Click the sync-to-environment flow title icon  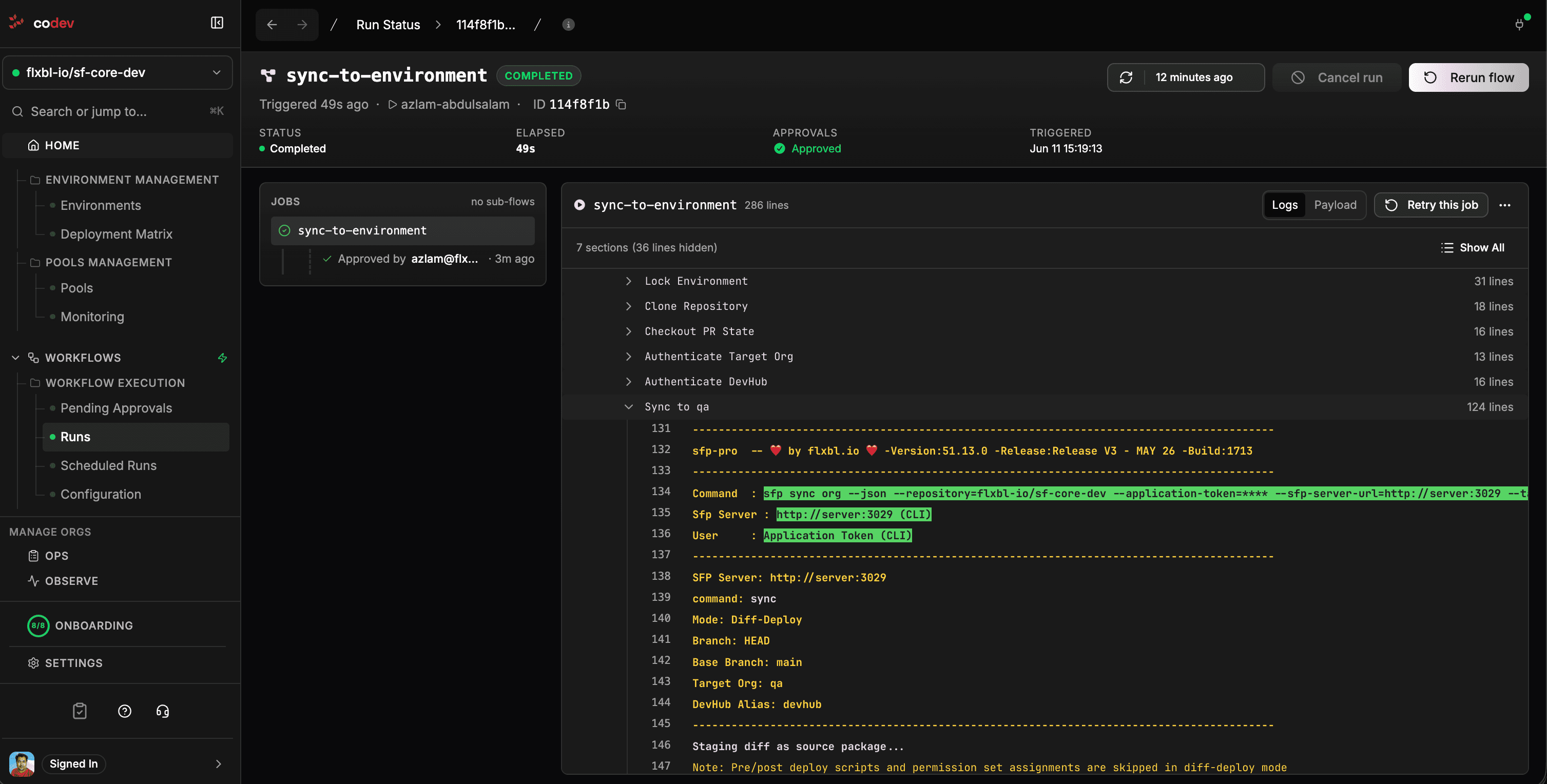tap(268, 75)
